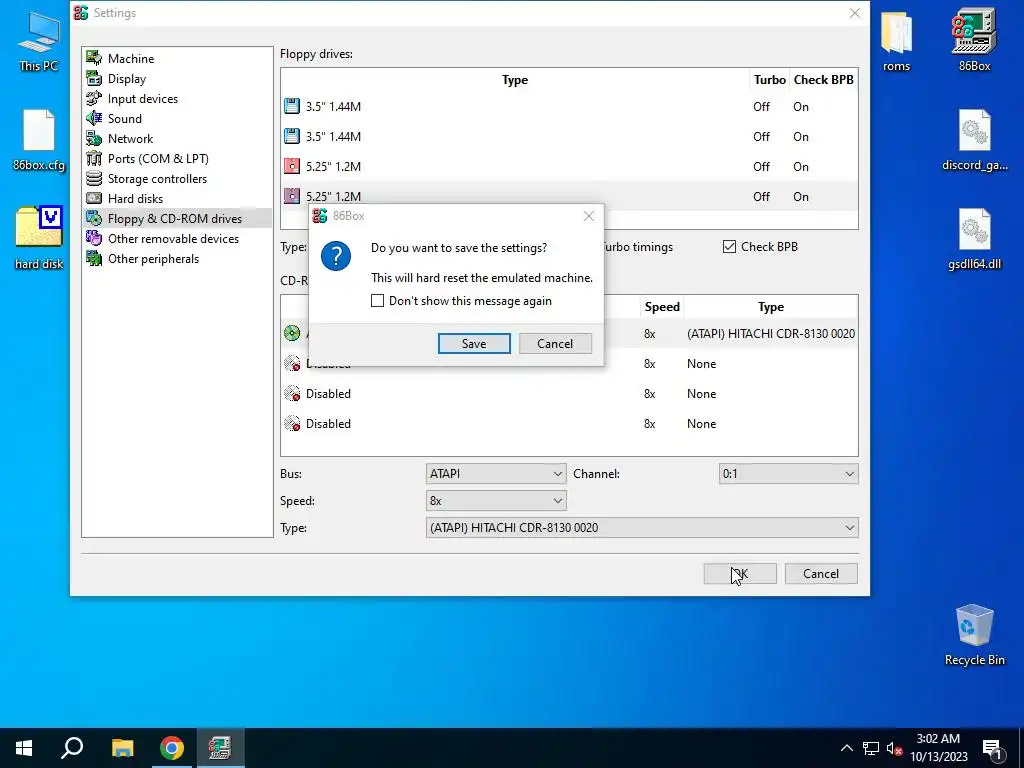Go to Hard disks settings page
Viewport: 1024px width, 768px height.
click(x=135, y=199)
